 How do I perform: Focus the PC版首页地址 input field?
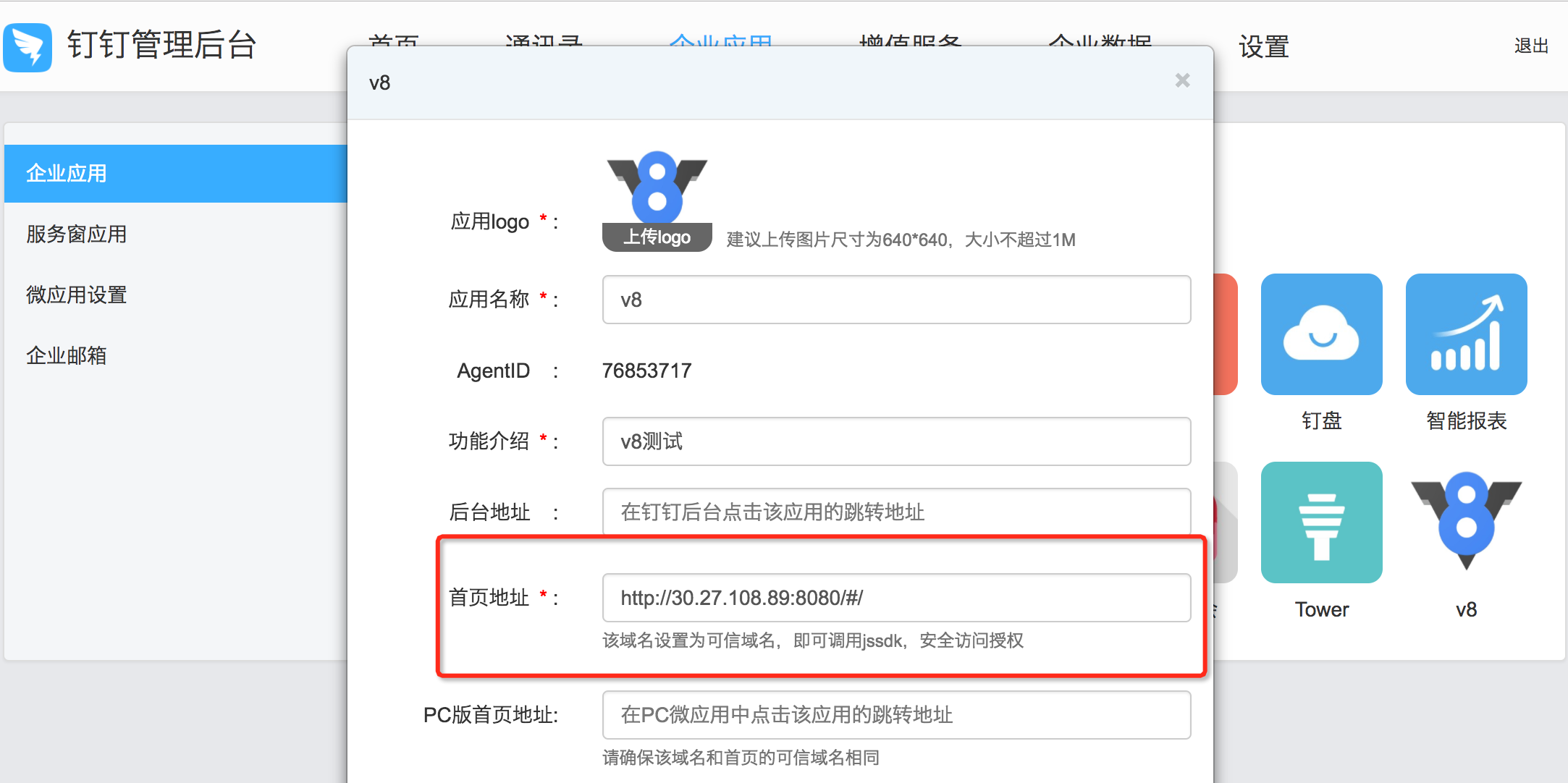(896, 715)
